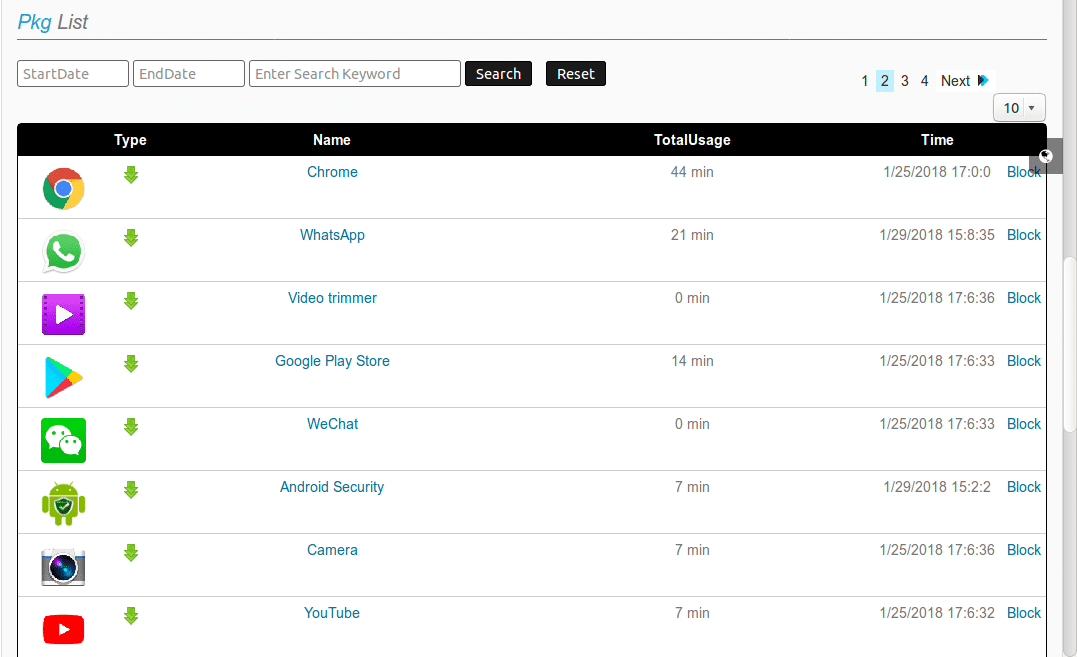Click the vertical page scrollbar
The image size is (1077, 657).
[x=1069, y=345]
